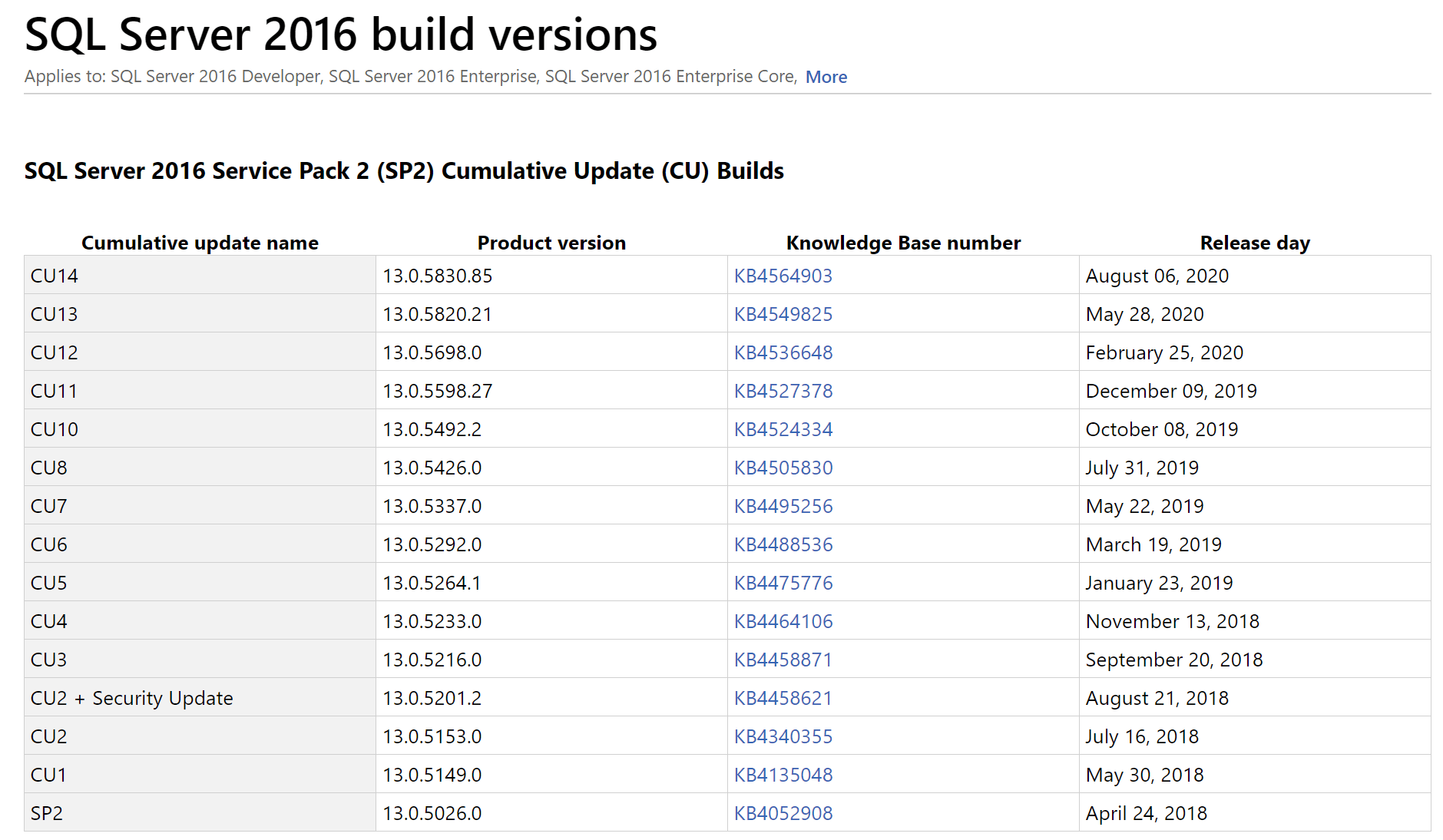This screenshot has height=840, width=1443.
Task: Open the KB4549825 article for CU13
Action: [x=783, y=313]
